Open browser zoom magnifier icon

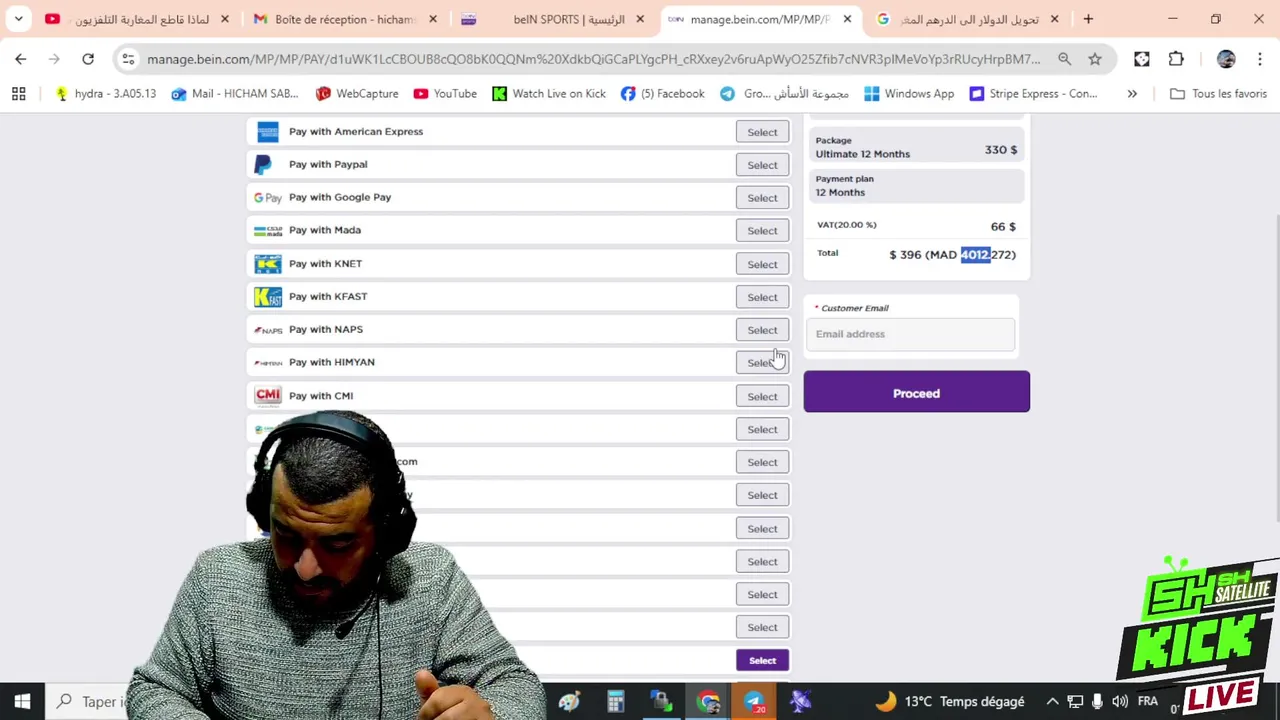pos(1064,59)
